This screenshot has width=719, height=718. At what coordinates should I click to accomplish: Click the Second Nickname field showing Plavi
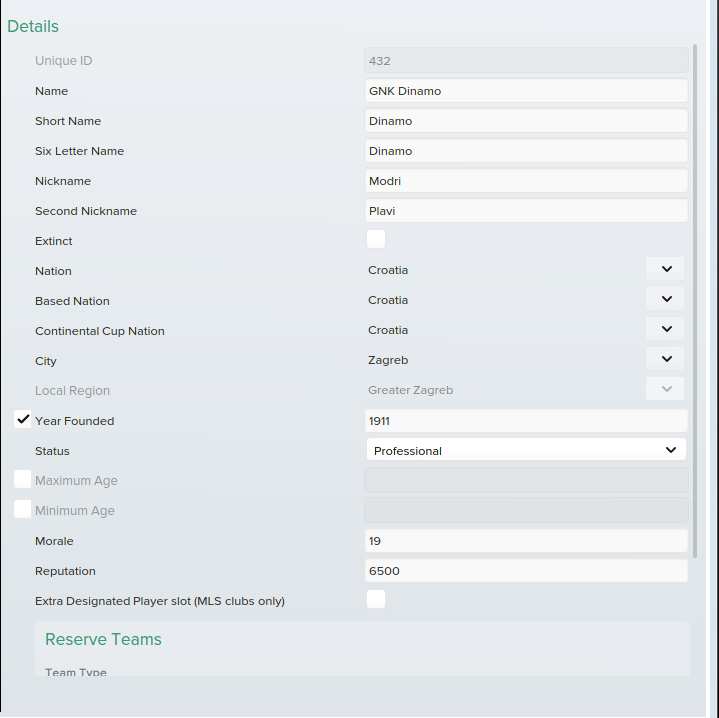point(526,211)
